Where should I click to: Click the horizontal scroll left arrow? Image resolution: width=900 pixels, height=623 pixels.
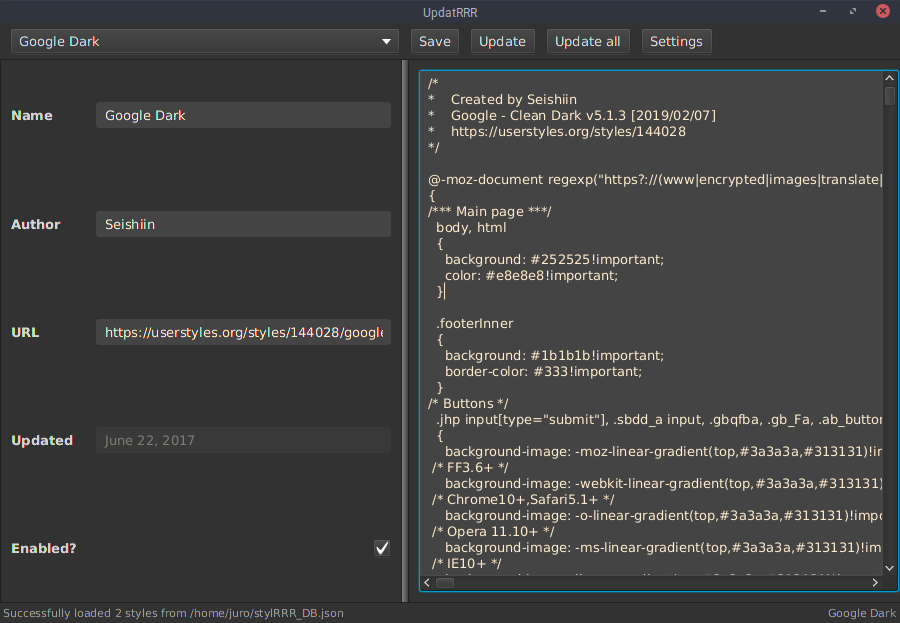point(426,583)
